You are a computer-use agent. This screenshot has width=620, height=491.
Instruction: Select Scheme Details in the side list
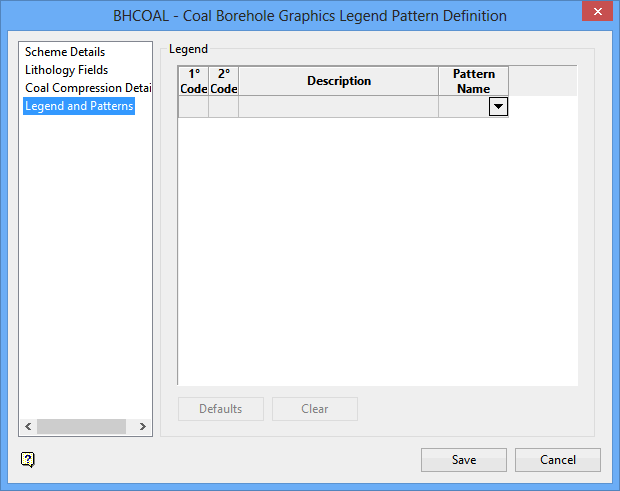(65, 52)
